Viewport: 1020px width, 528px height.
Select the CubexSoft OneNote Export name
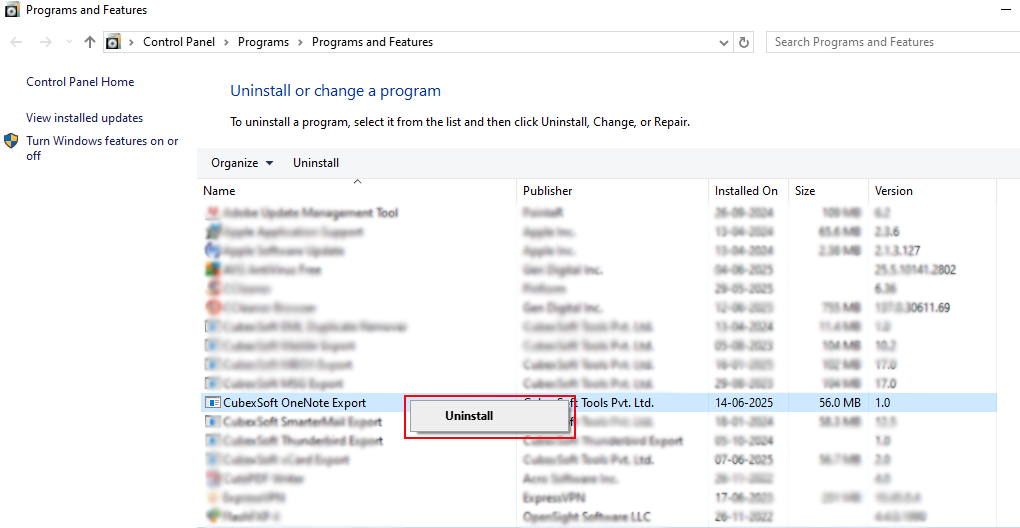[x=295, y=403]
